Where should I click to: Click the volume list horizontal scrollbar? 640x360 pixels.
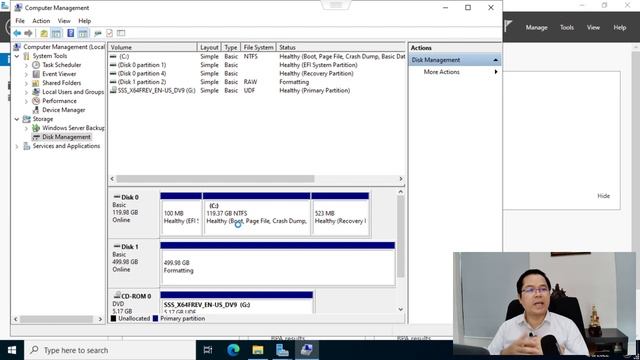[215, 179]
